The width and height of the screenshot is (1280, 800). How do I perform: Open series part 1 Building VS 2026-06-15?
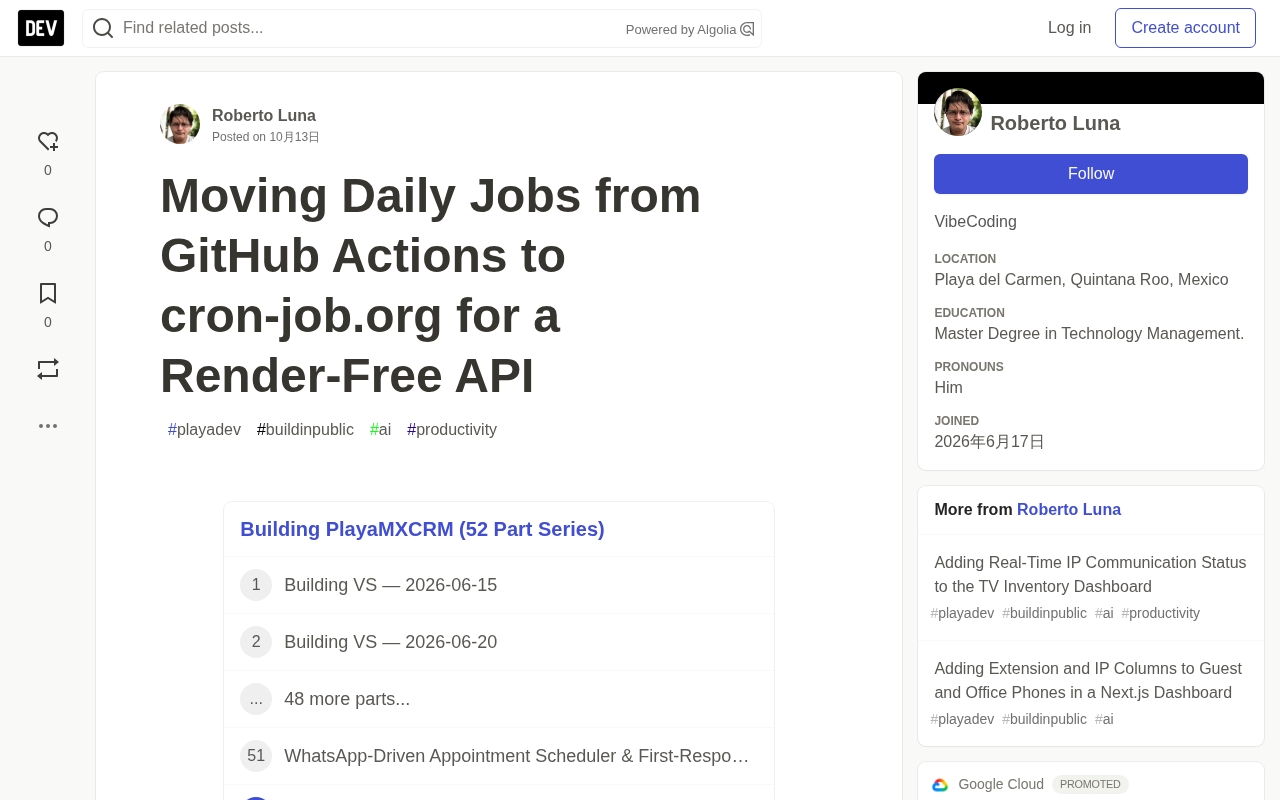point(499,585)
